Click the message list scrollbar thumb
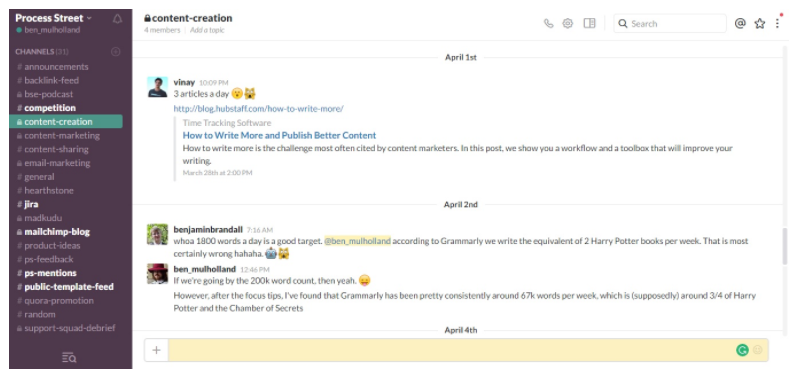The width and height of the screenshot is (799, 371). pyautogui.click(x=785, y=247)
